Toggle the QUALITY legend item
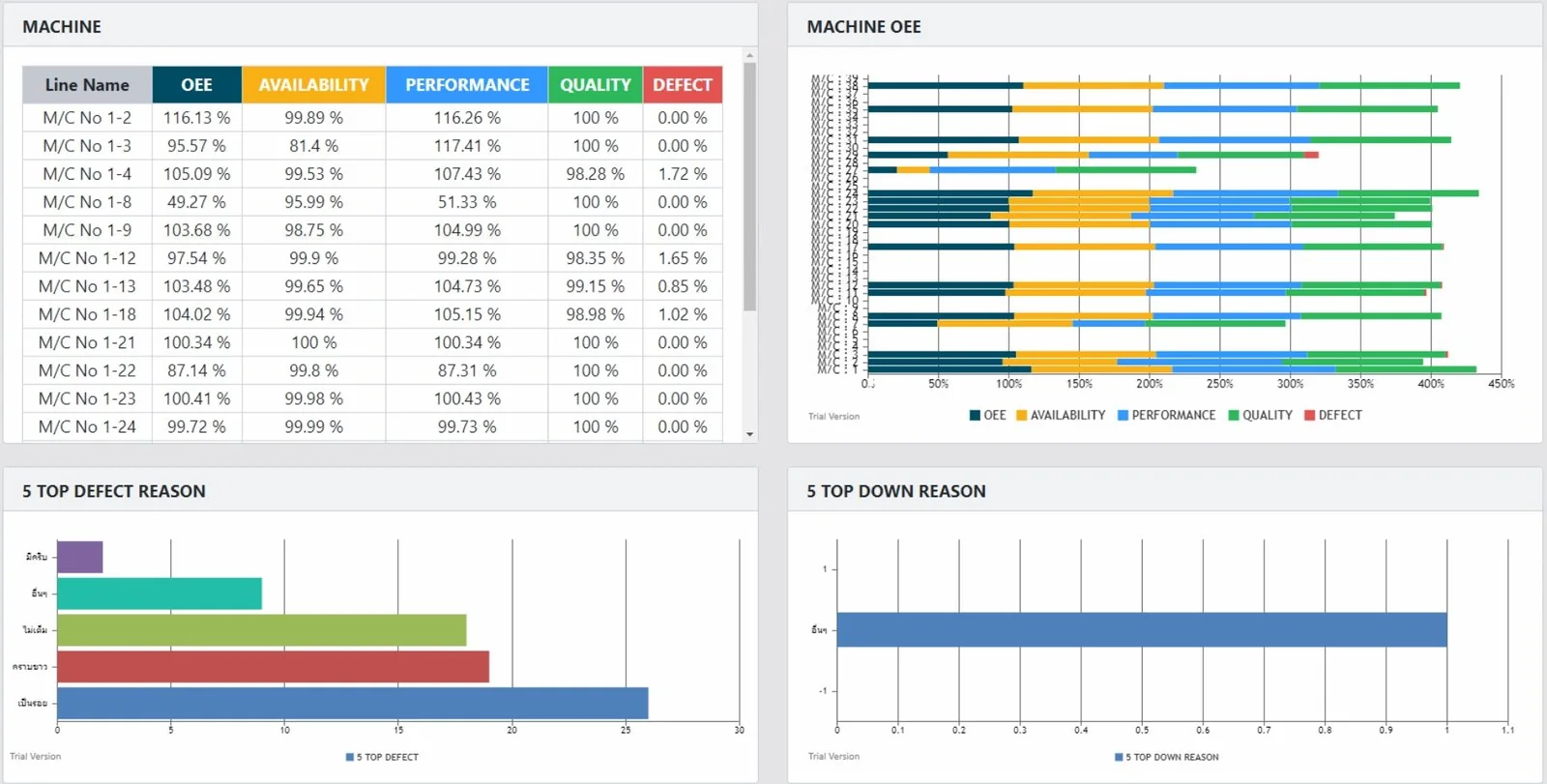 pos(1260,416)
